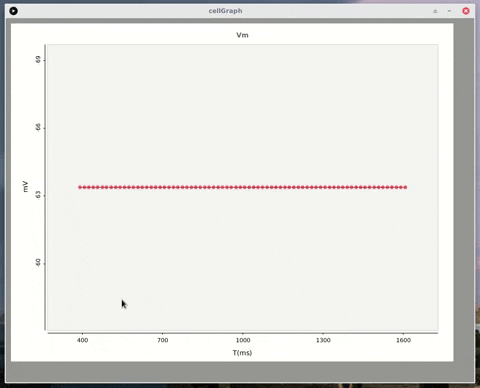
Task: Minimize the cellGraph window
Action: [x=449, y=11]
